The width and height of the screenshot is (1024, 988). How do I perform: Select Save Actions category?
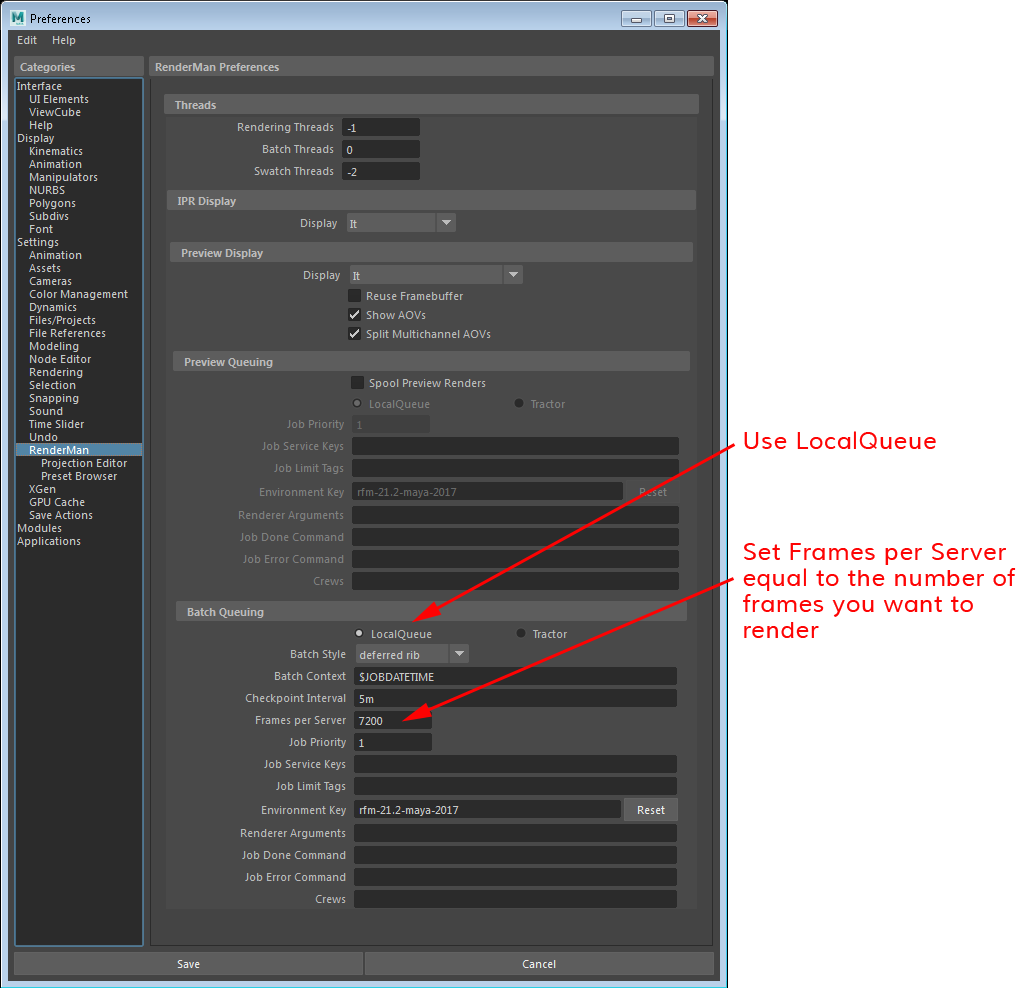pos(61,515)
